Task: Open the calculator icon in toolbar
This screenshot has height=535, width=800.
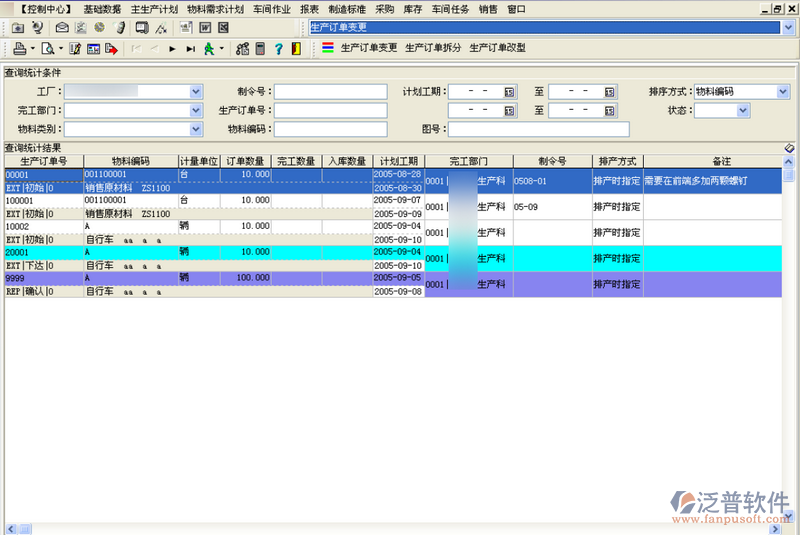Action: coord(261,48)
